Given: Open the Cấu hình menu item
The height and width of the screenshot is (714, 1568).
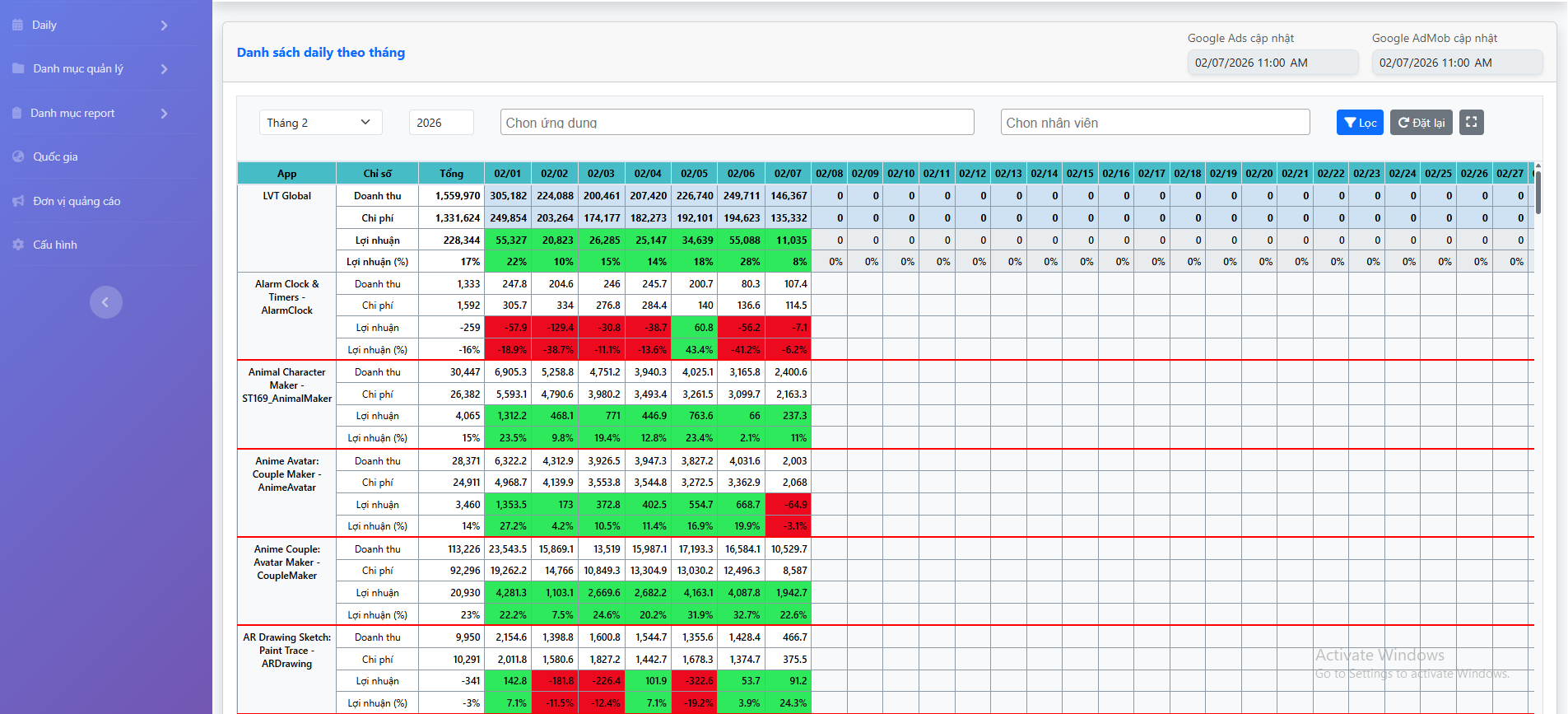Looking at the screenshot, I should point(54,245).
